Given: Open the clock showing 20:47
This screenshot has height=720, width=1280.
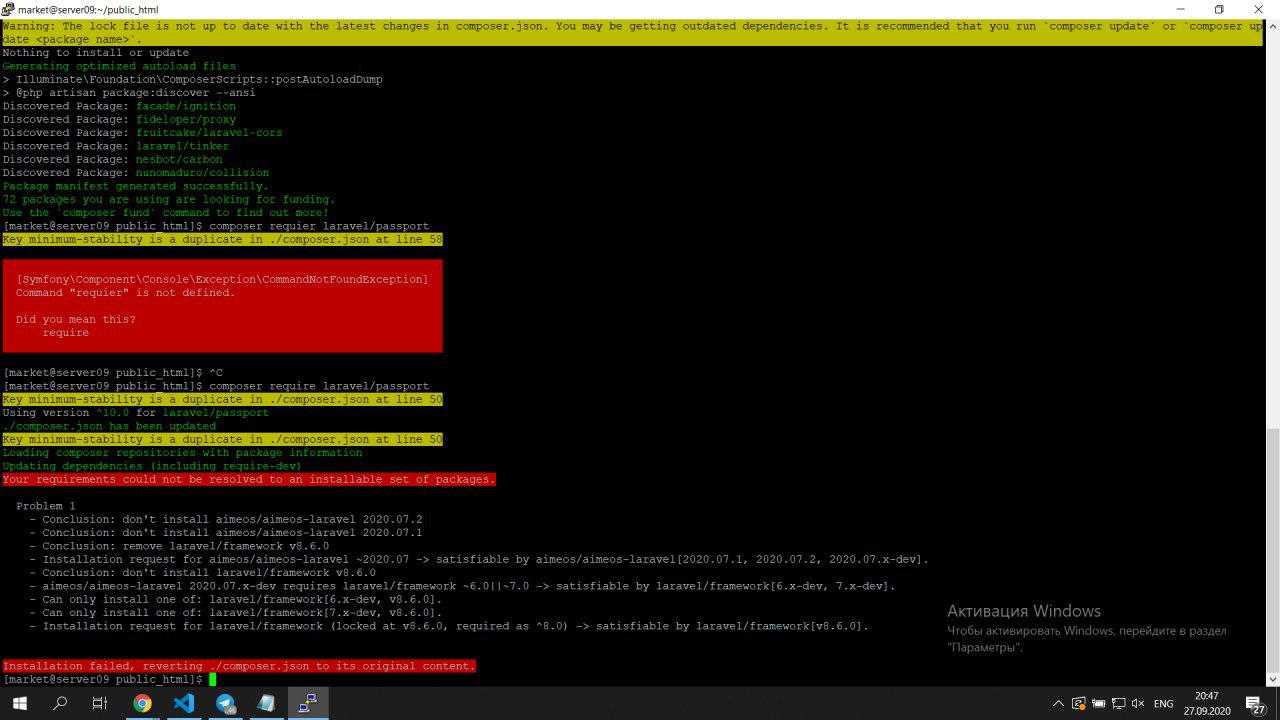Looking at the screenshot, I should click(1207, 704).
